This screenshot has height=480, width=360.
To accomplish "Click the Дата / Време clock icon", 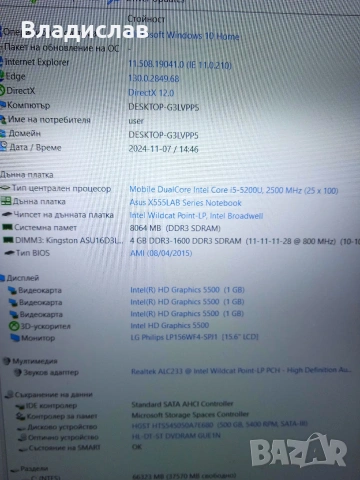I will point(3,146).
